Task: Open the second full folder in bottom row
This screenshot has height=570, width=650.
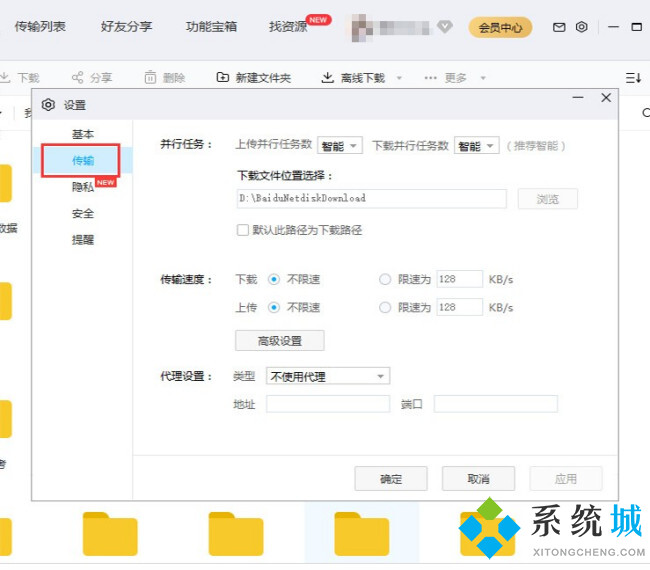Action: click(236, 534)
